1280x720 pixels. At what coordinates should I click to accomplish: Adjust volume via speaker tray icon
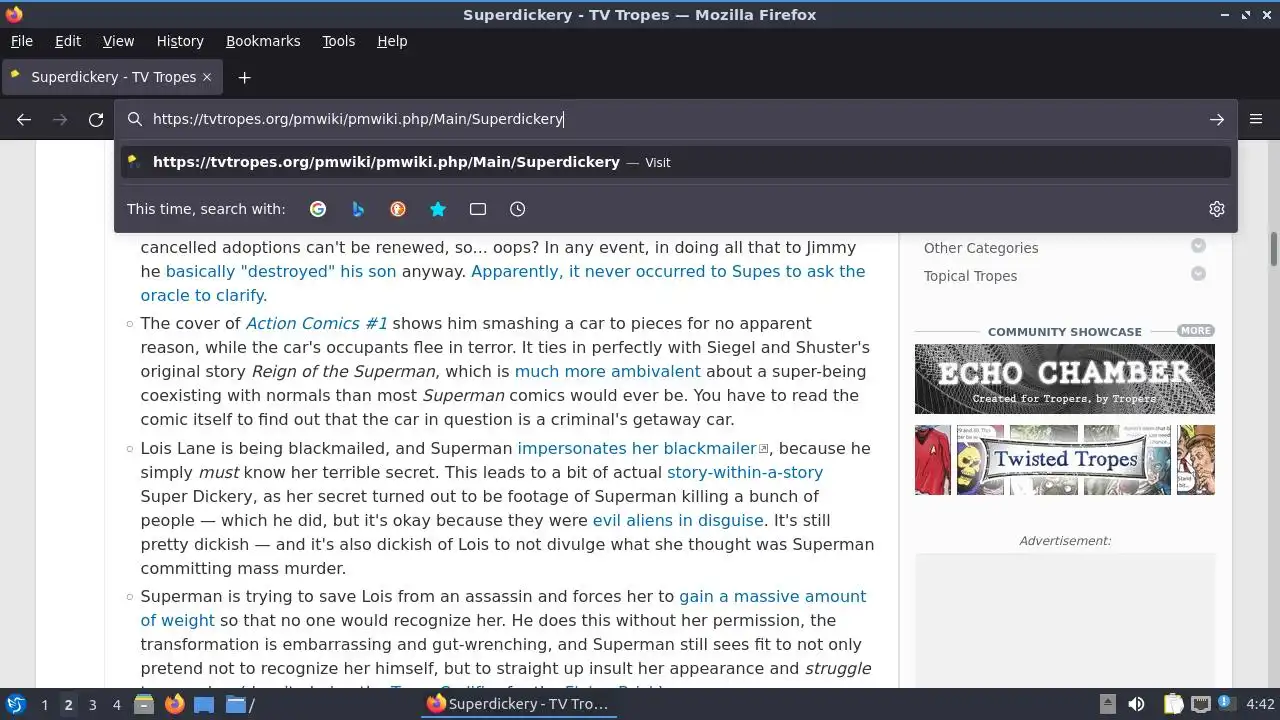point(1136,705)
